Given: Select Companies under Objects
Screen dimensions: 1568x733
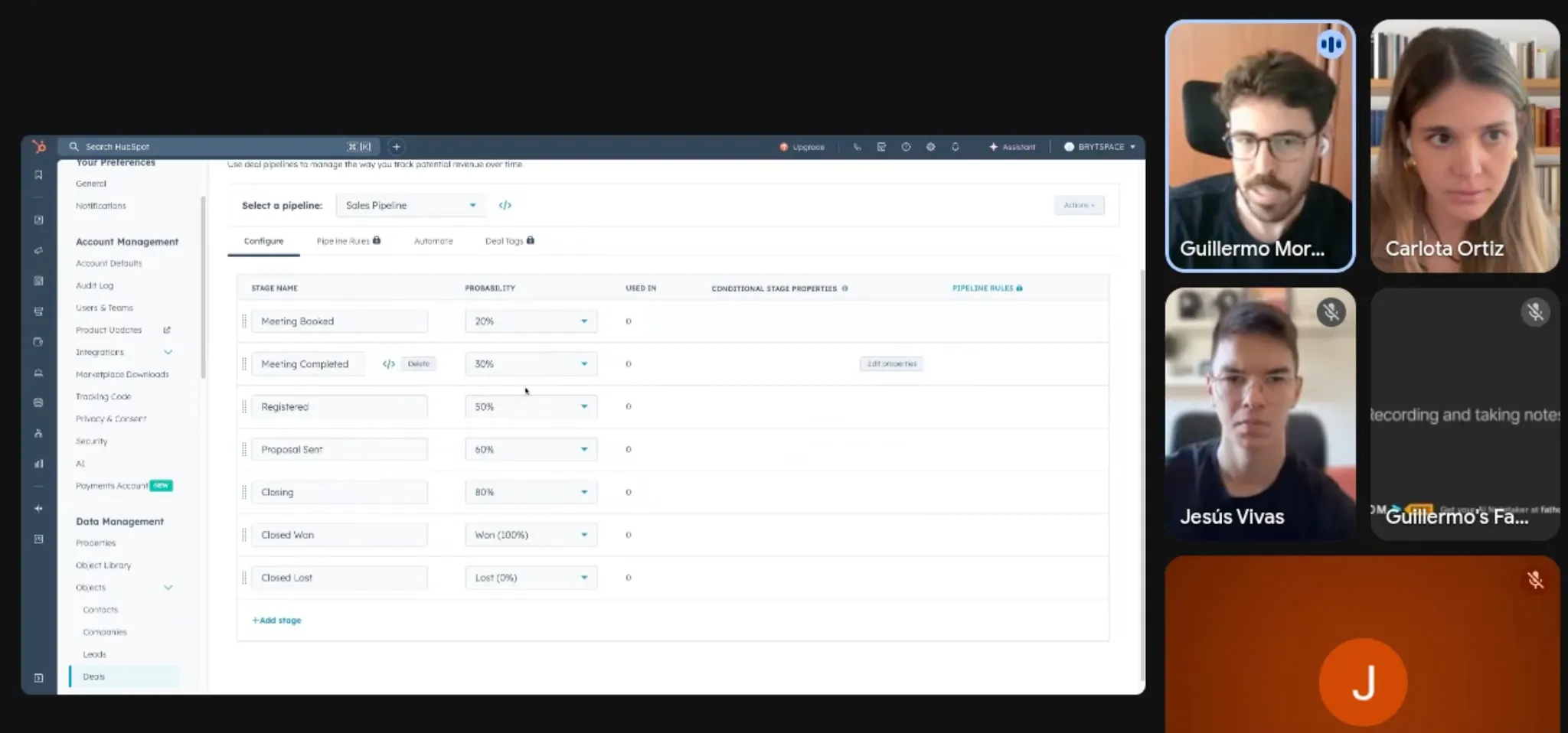Looking at the screenshot, I should [x=105, y=632].
